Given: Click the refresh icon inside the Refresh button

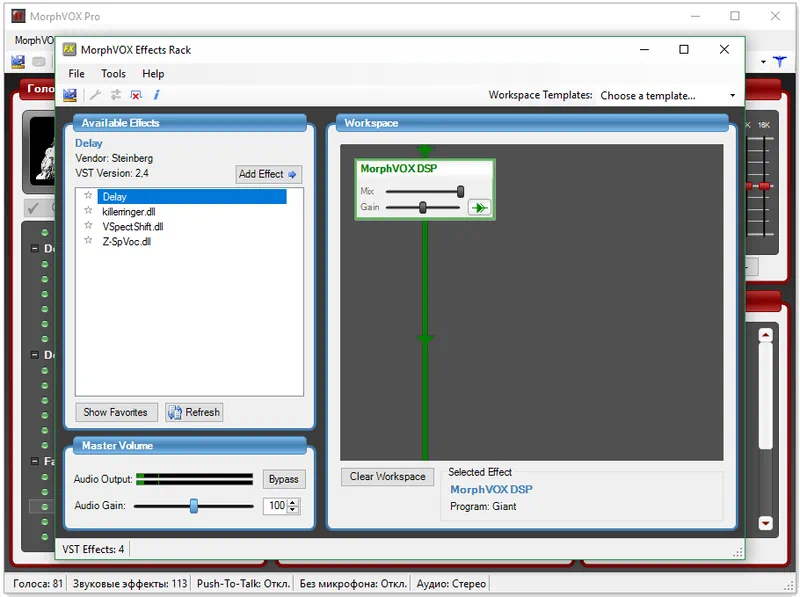Looking at the screenshot, I should point(174,412).
